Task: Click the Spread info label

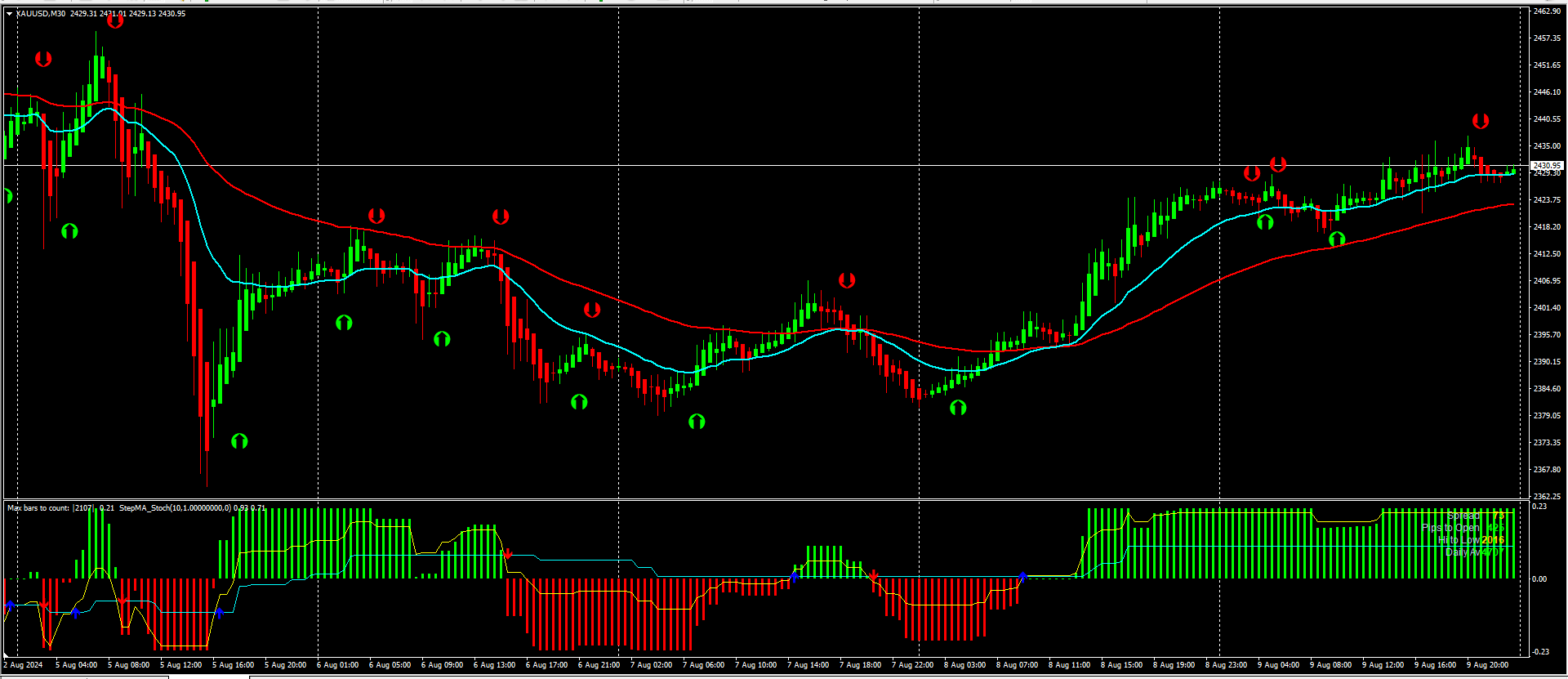Action: (x=1463, y=516)
